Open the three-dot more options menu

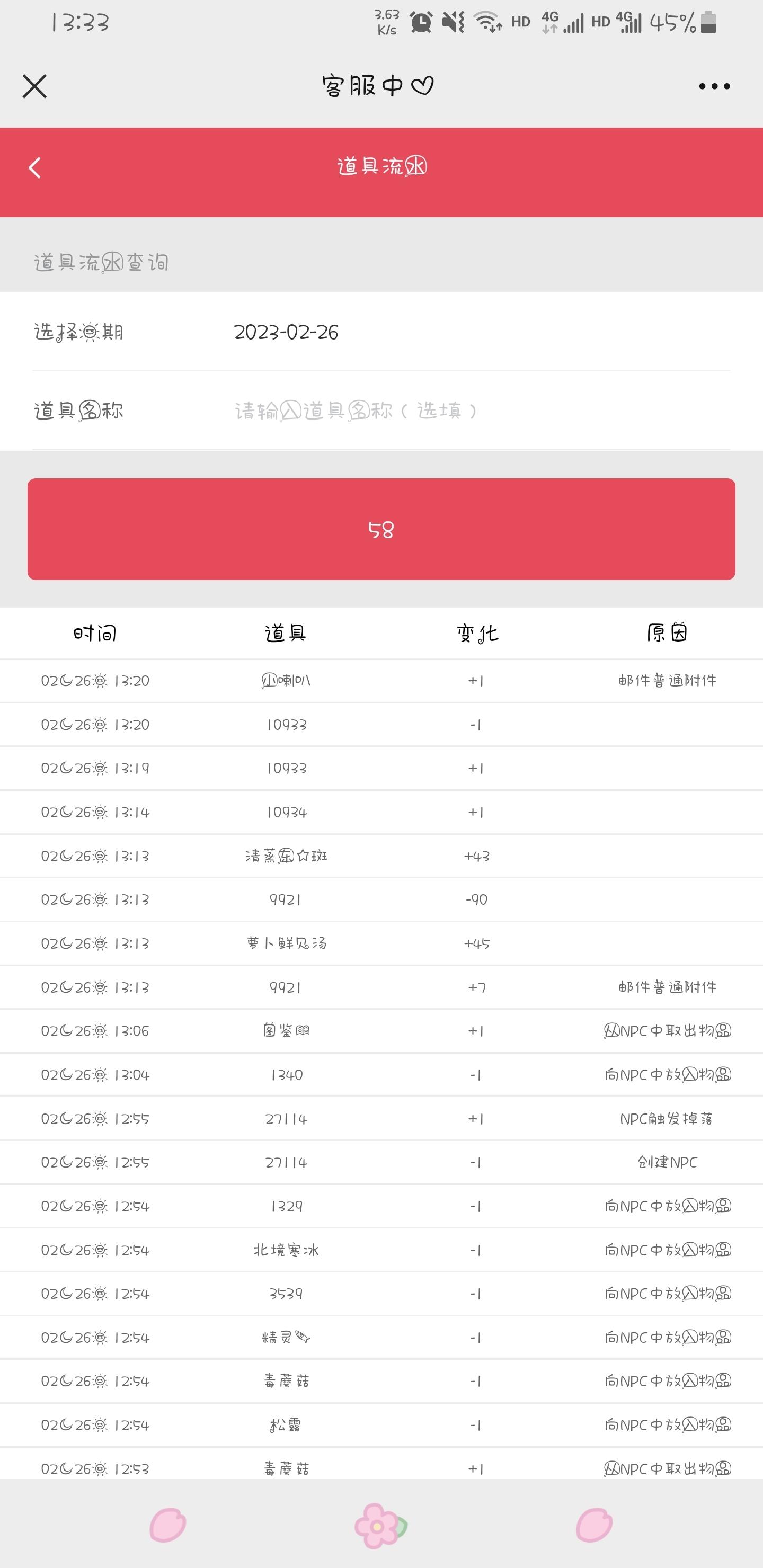tap(714, 86)
